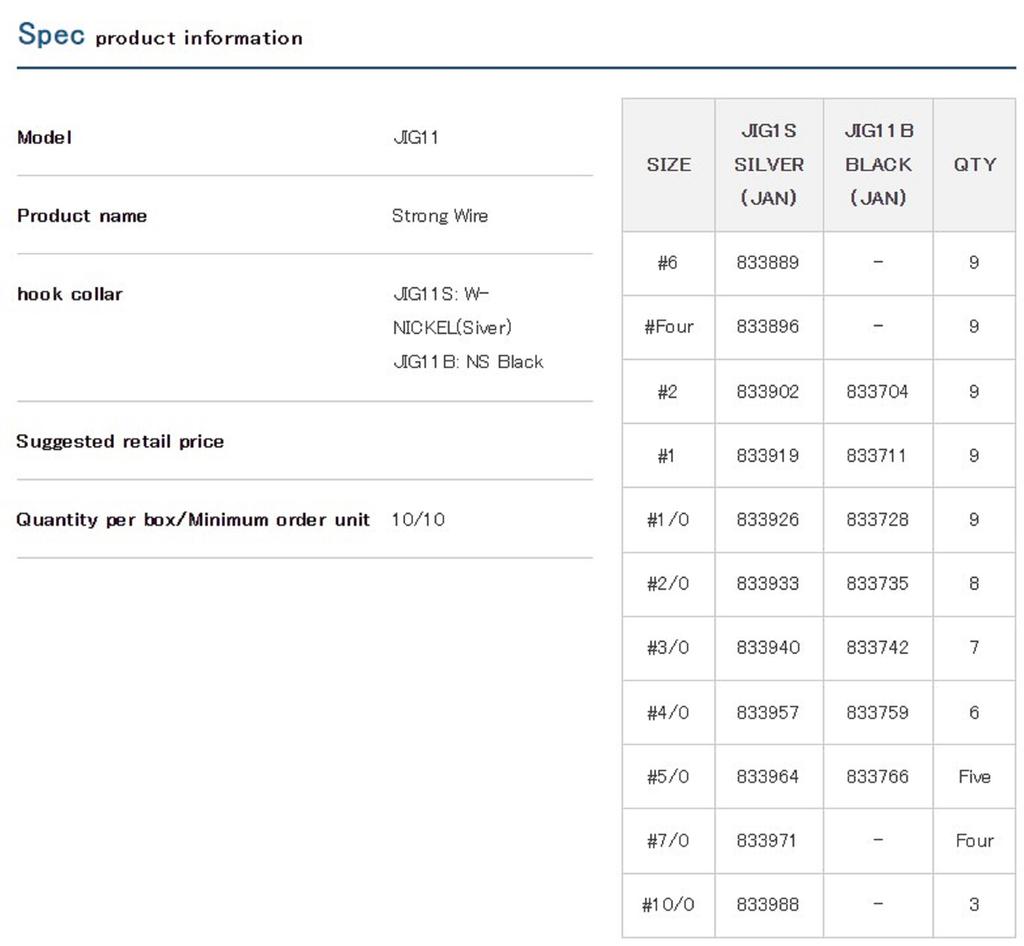Click the JIG11 model value
Image resolution: width=1024 pixels, height=946 pixels.
tap(415, 137)
